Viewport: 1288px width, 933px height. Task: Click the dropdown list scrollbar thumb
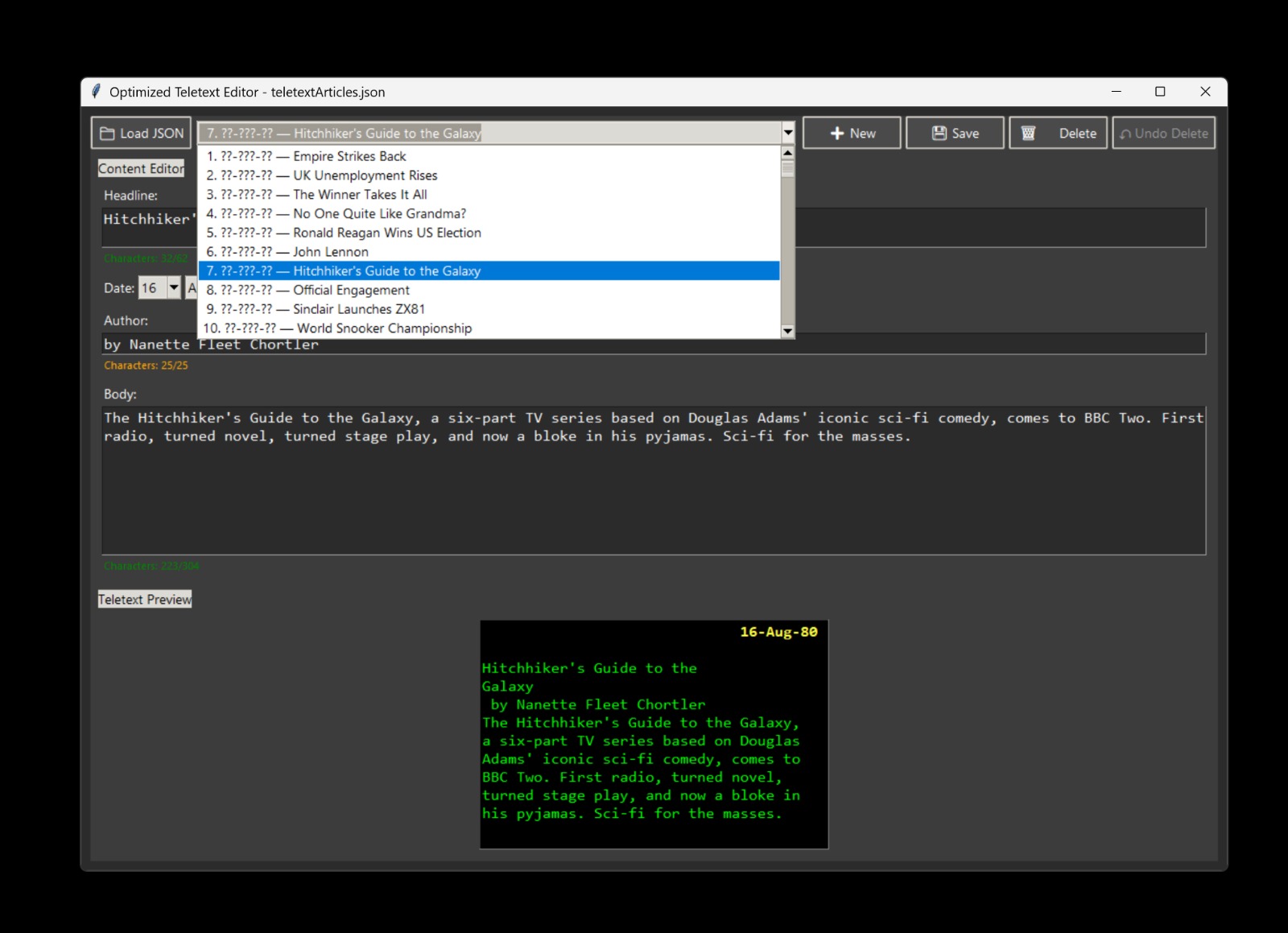click(x=788, y=168)
